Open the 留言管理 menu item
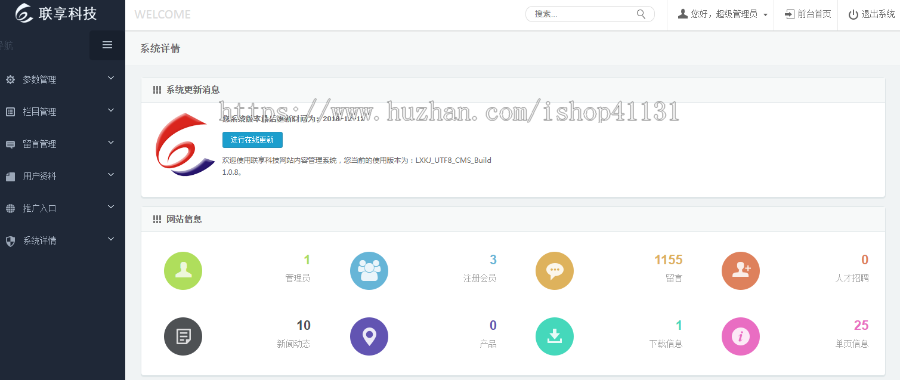Image resolution: width=900 pixels, height=380 pixels. [62, 144]
